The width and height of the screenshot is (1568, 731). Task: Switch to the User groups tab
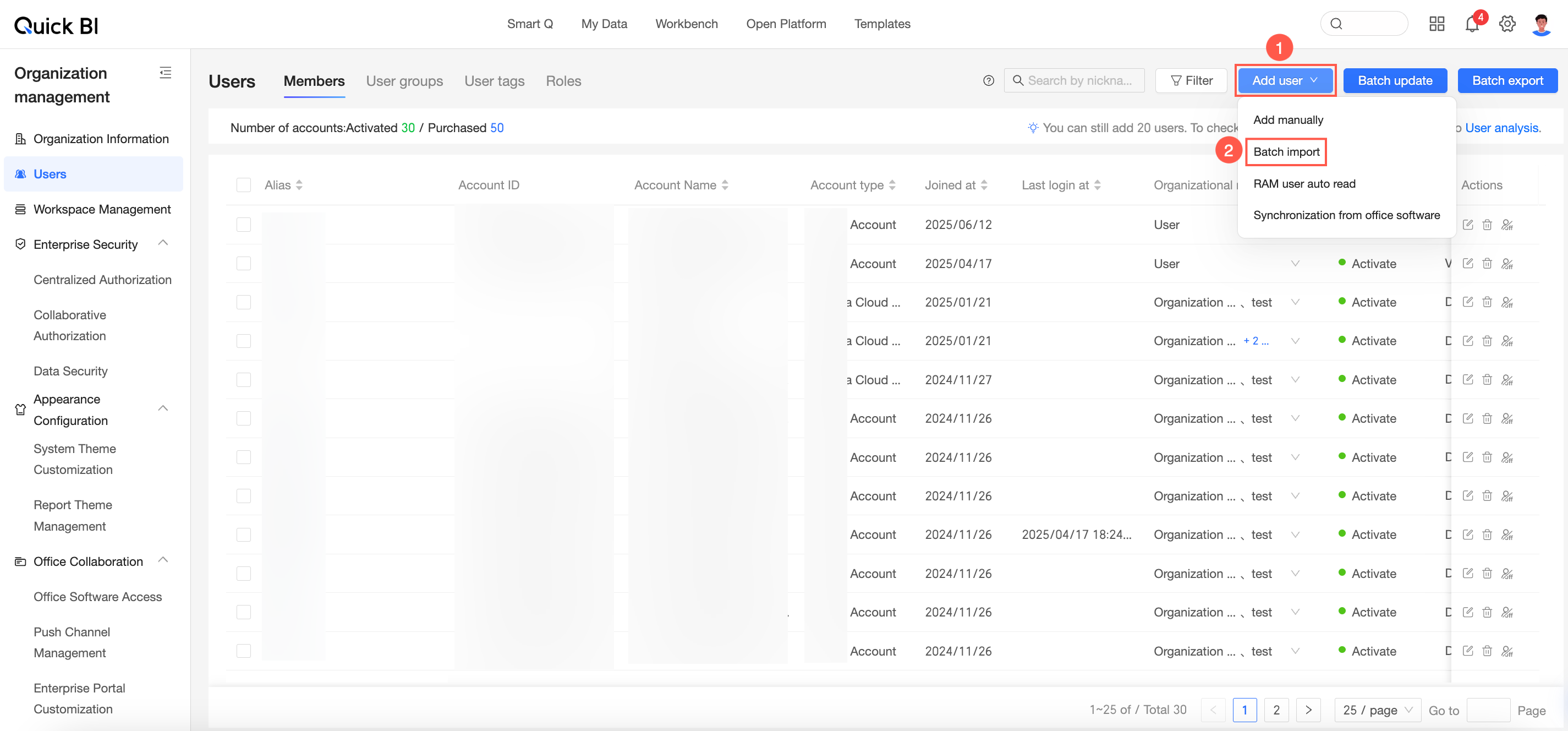pyautogui.click(x=404, y=81)
